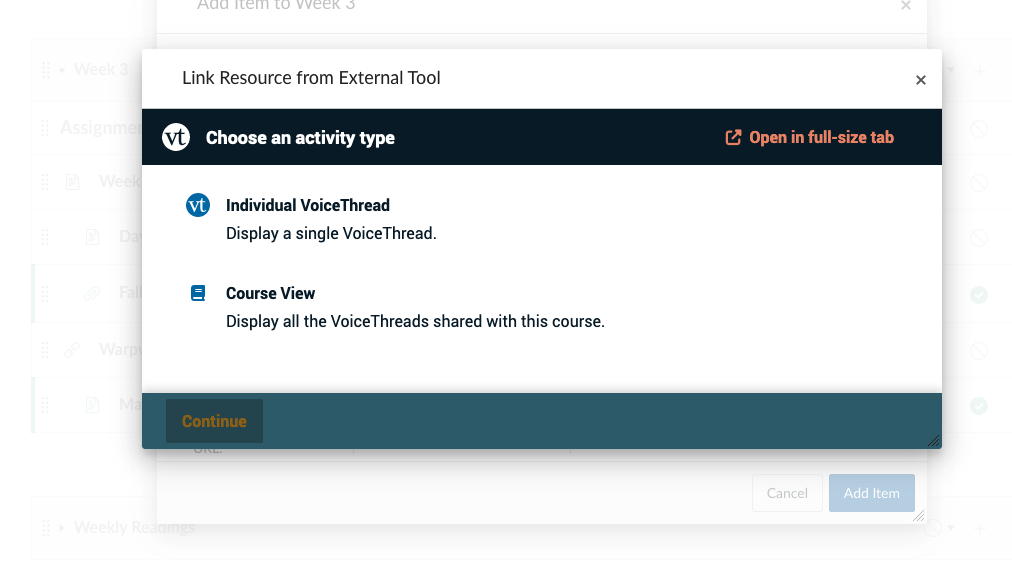The width and height of the screenshot is (1012, 574).
Task: Select Course View activity type
Action: (270, 293)
